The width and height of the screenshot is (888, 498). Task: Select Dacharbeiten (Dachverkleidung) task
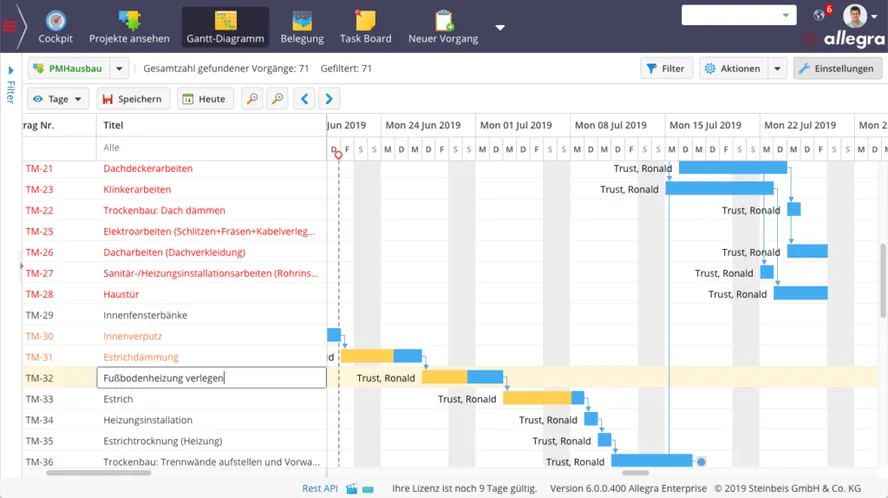point(174,252)
